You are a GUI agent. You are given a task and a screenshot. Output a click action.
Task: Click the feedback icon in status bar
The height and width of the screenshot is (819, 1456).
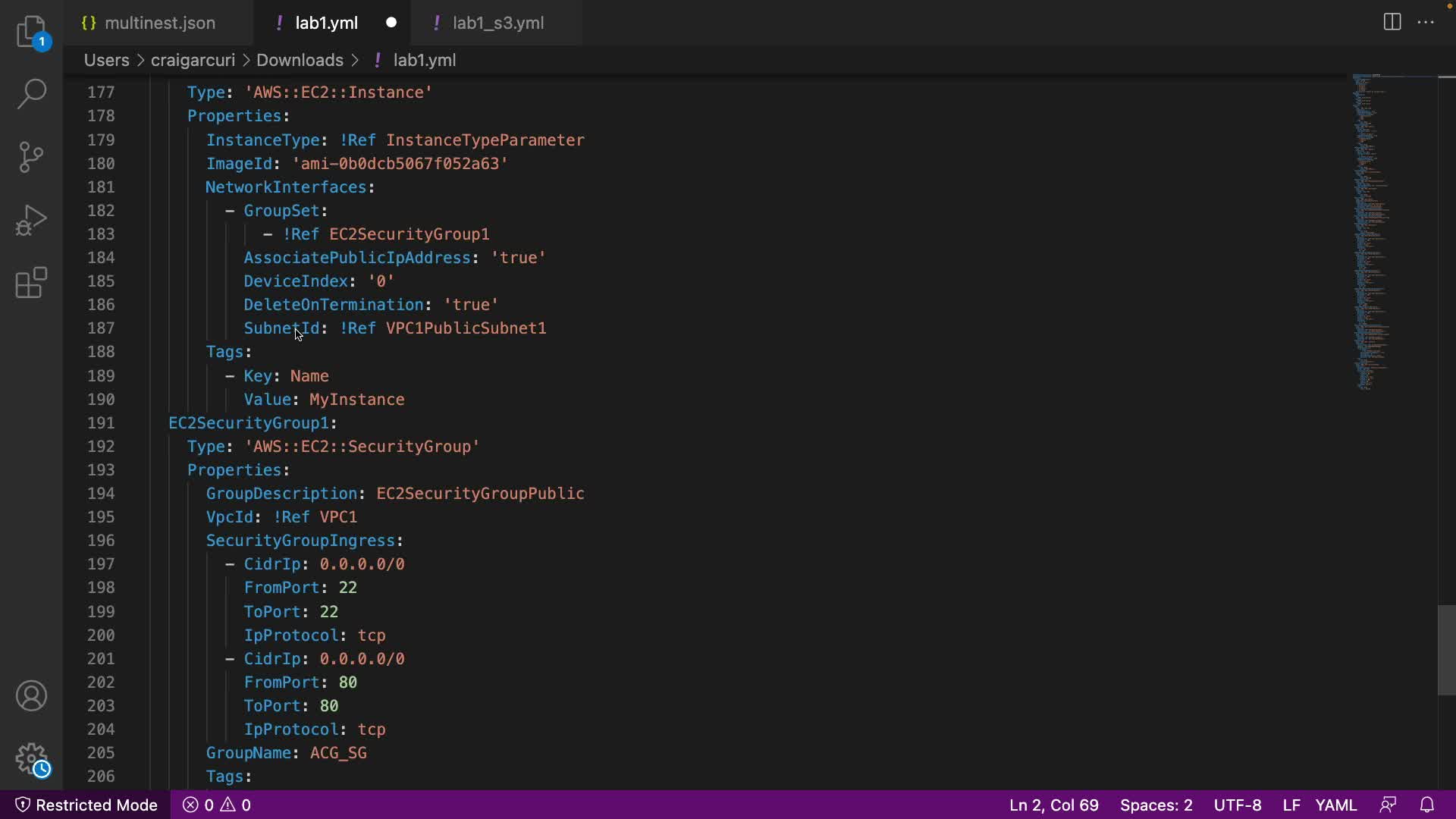click(1389, 805)
